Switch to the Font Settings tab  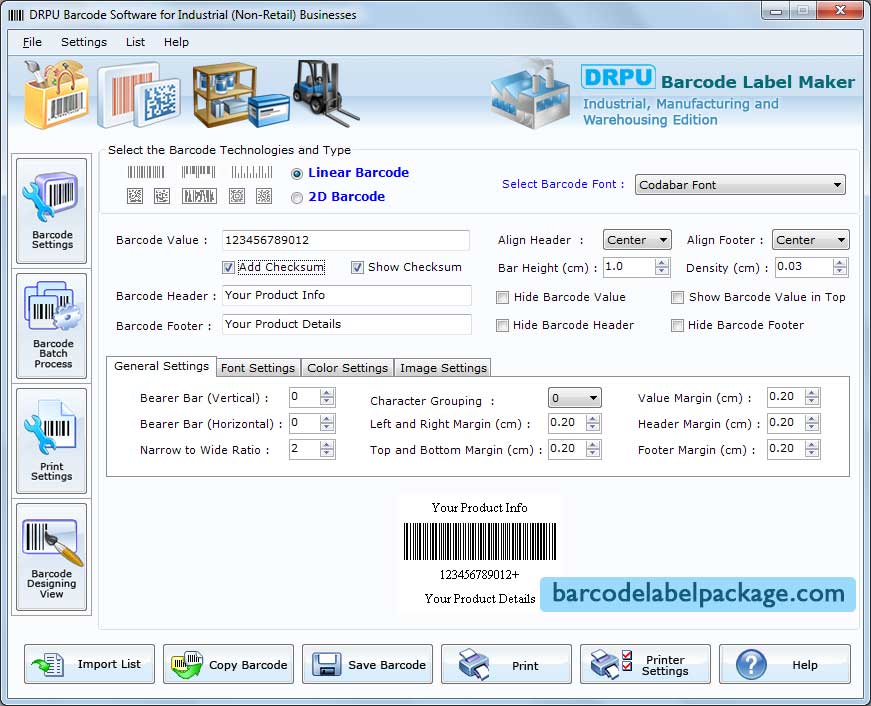tap(258, 368)
